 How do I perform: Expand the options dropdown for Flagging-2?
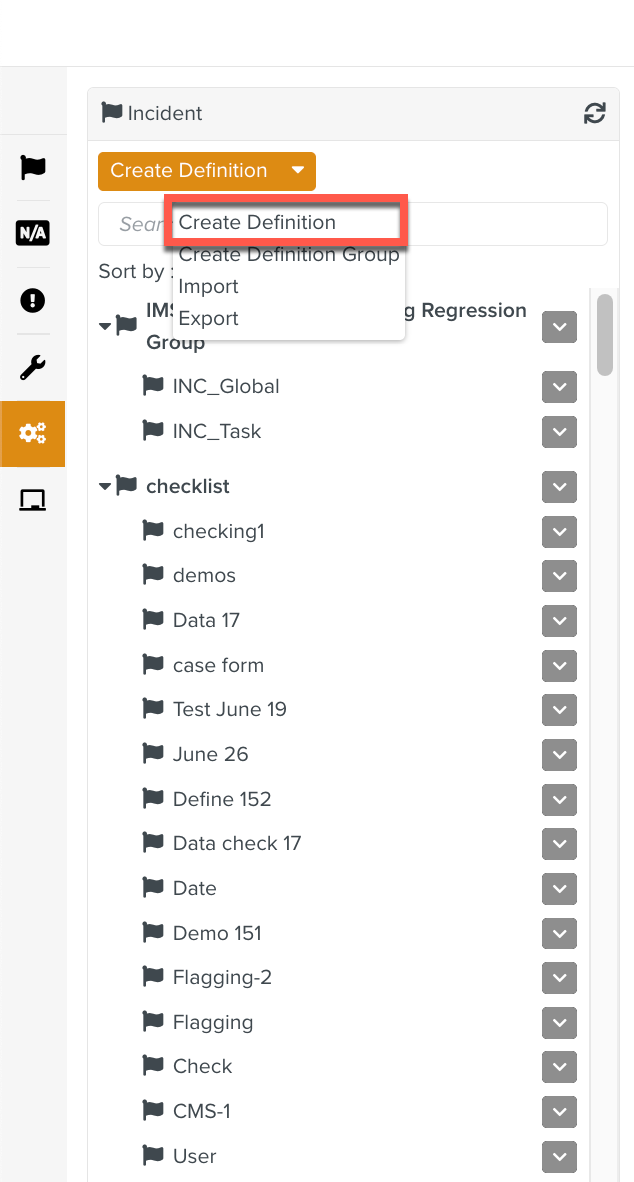point(560,978)
